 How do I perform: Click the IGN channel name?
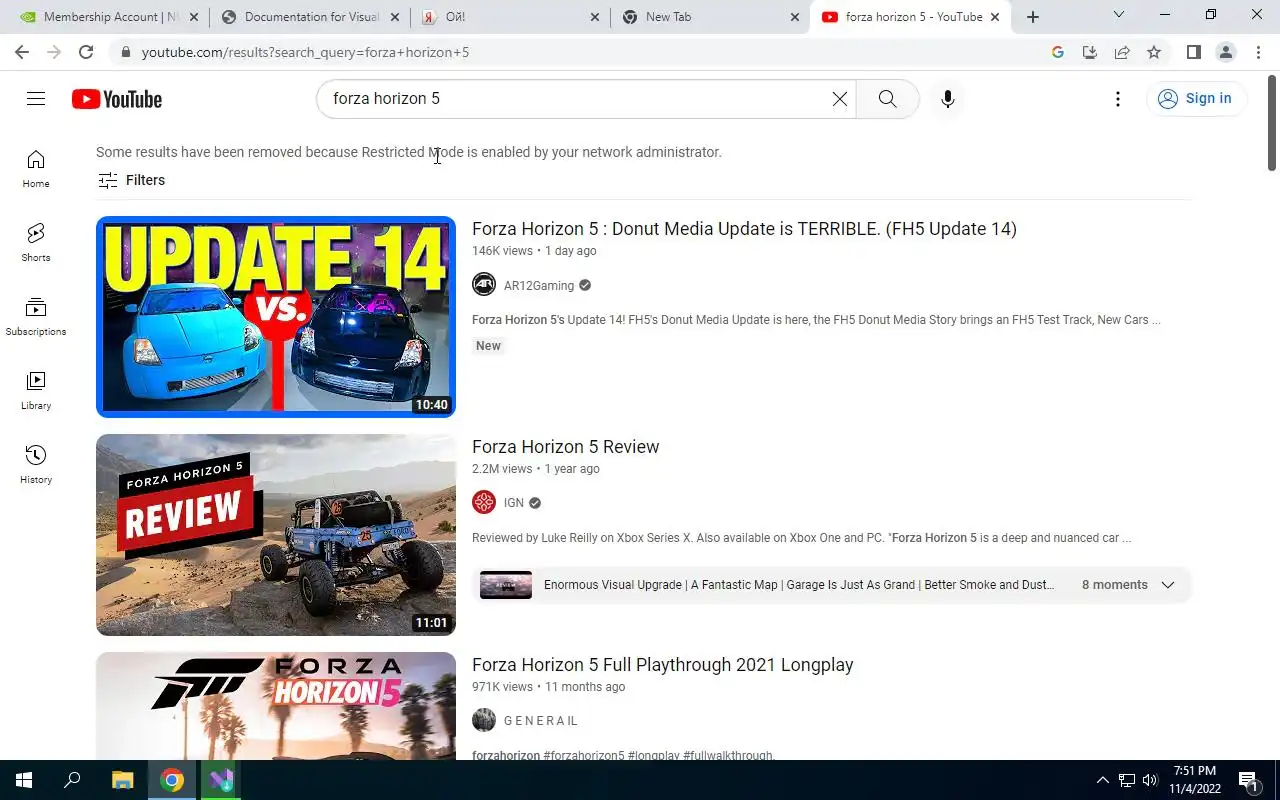513,503
